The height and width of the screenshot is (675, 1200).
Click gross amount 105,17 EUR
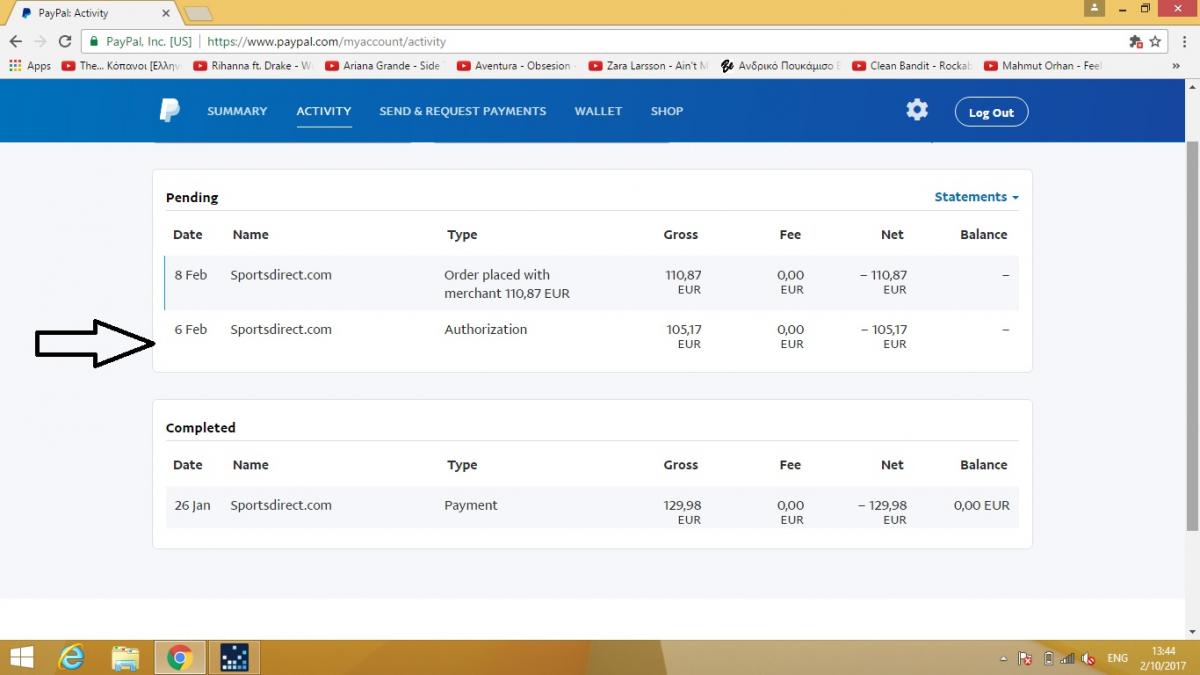[684, 336]
